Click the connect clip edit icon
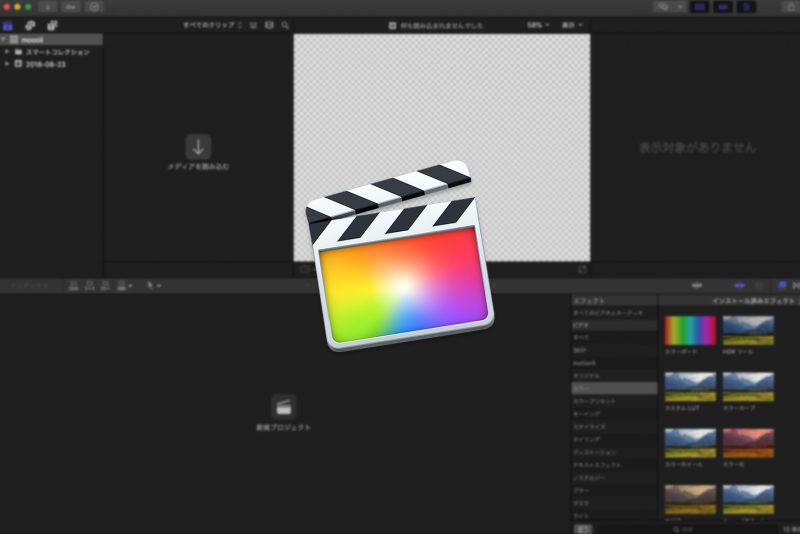The height and width of the screenshot is (534, 800). tap(73, 286)
